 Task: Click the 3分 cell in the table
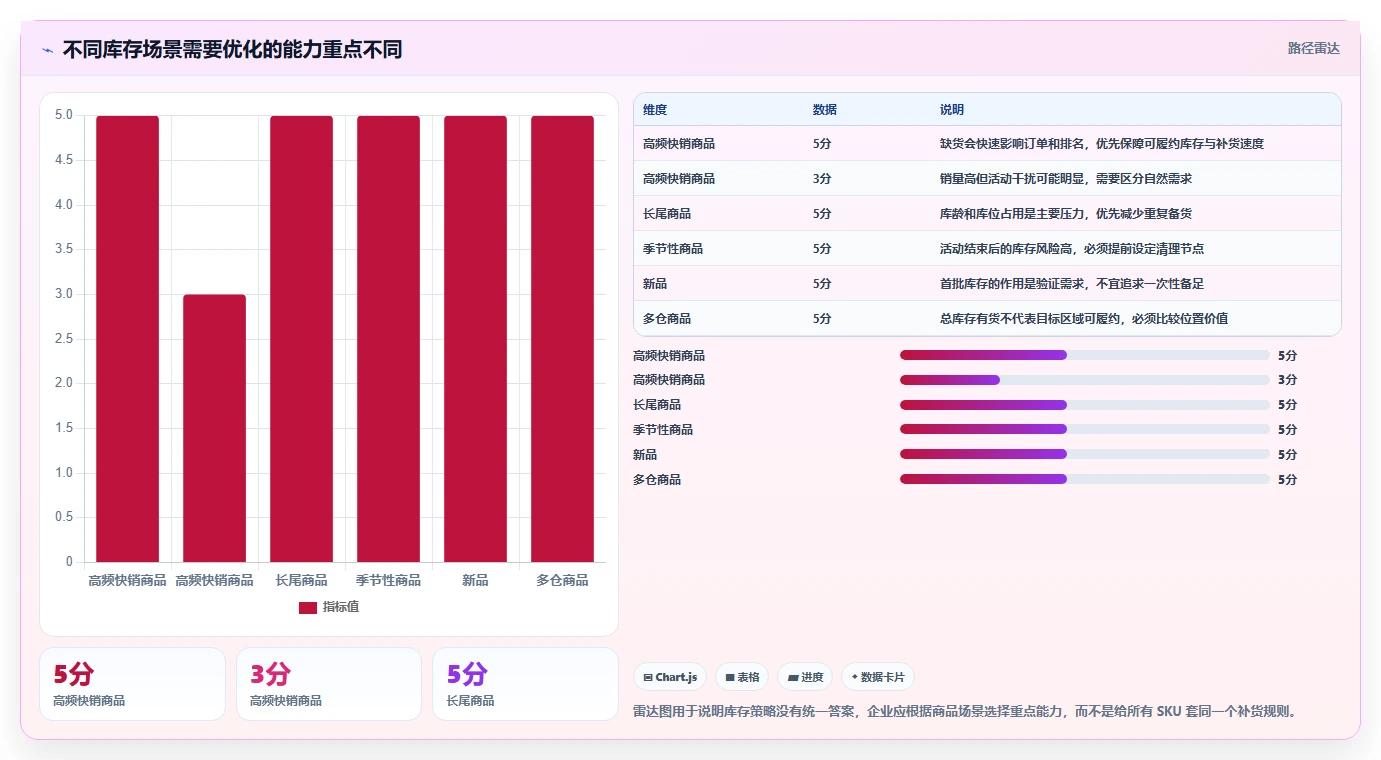pyautogui.click(x=822, y=179)
